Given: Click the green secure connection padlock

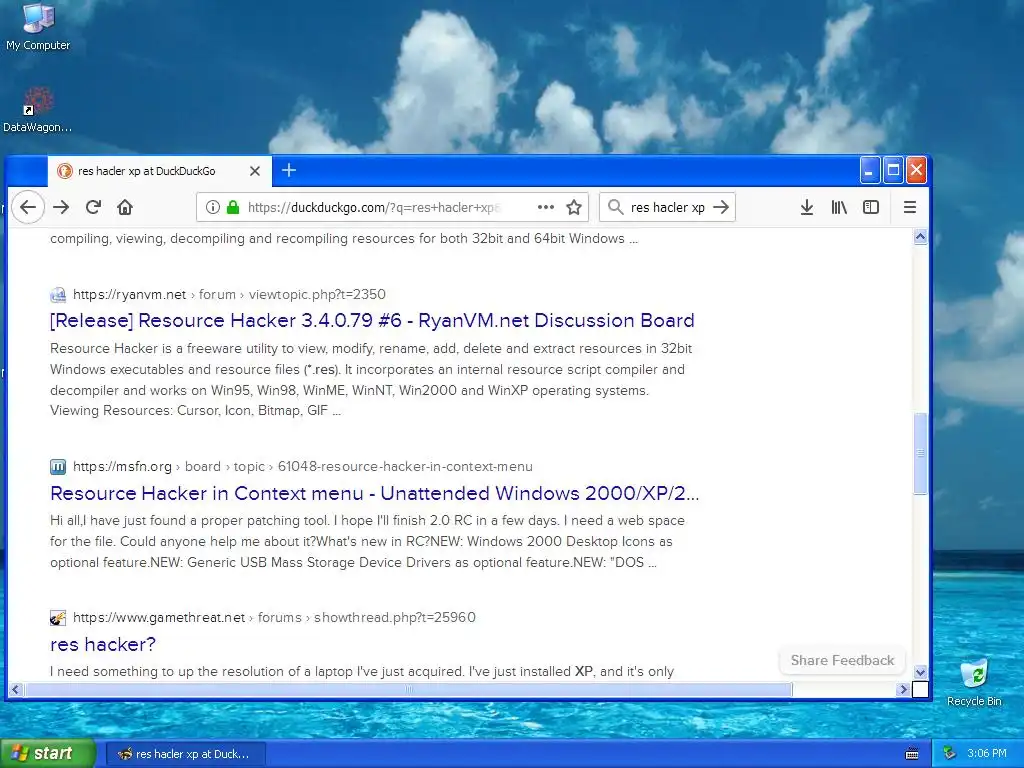Looking at the screenshot, I should 232,207.
